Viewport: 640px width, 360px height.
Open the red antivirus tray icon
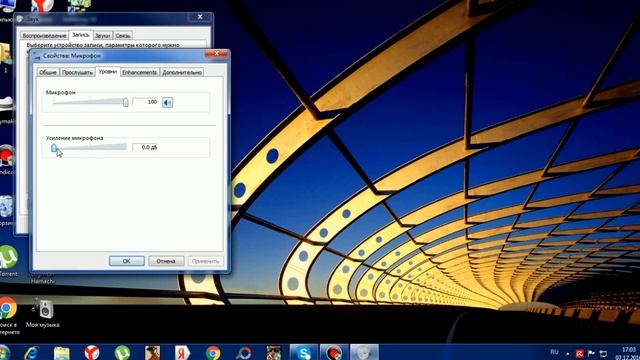click(580, 353)
